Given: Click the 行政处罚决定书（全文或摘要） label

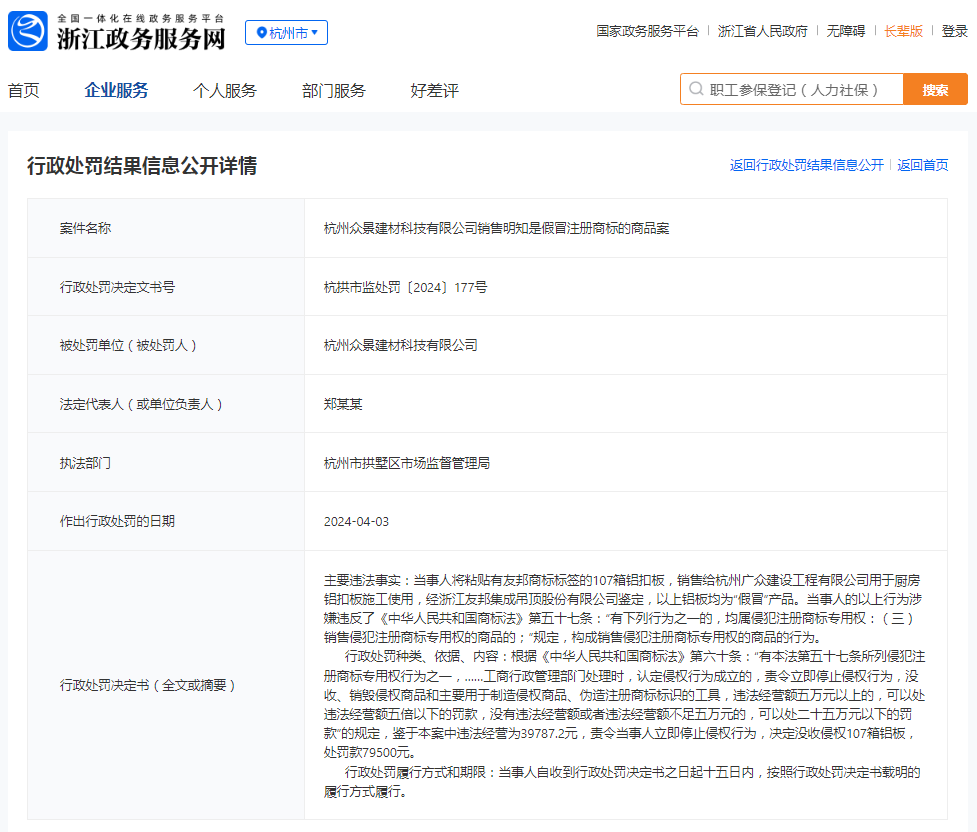Looking at the screenshot, I should tap(148, 685).
